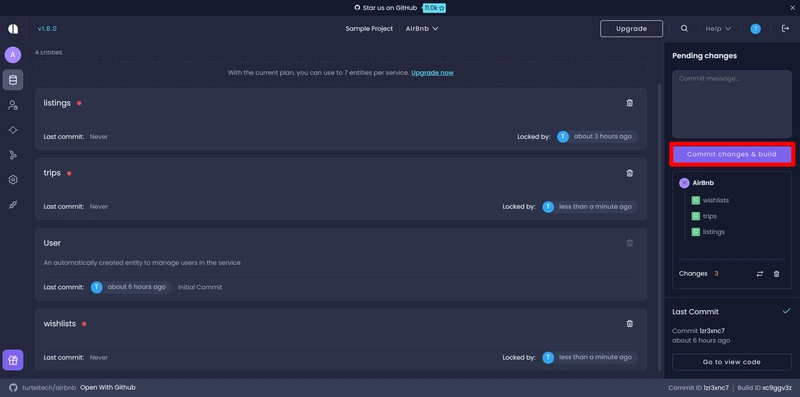Open the gift icon at sidebar bottom

pos(13,360)
